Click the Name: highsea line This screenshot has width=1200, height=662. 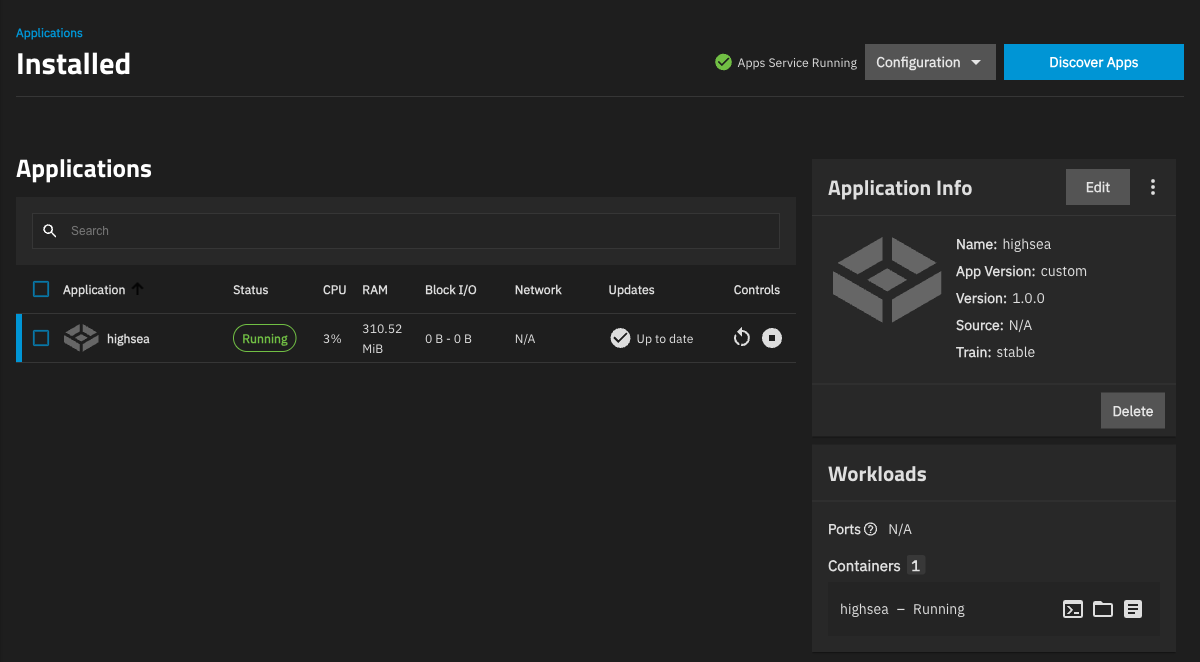tap(1003, 244)
